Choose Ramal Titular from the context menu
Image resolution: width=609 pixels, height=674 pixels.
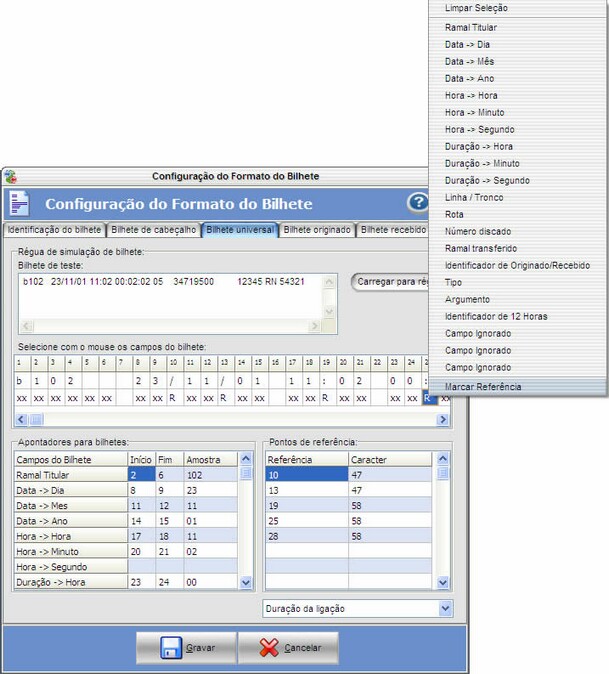(471, 28)
